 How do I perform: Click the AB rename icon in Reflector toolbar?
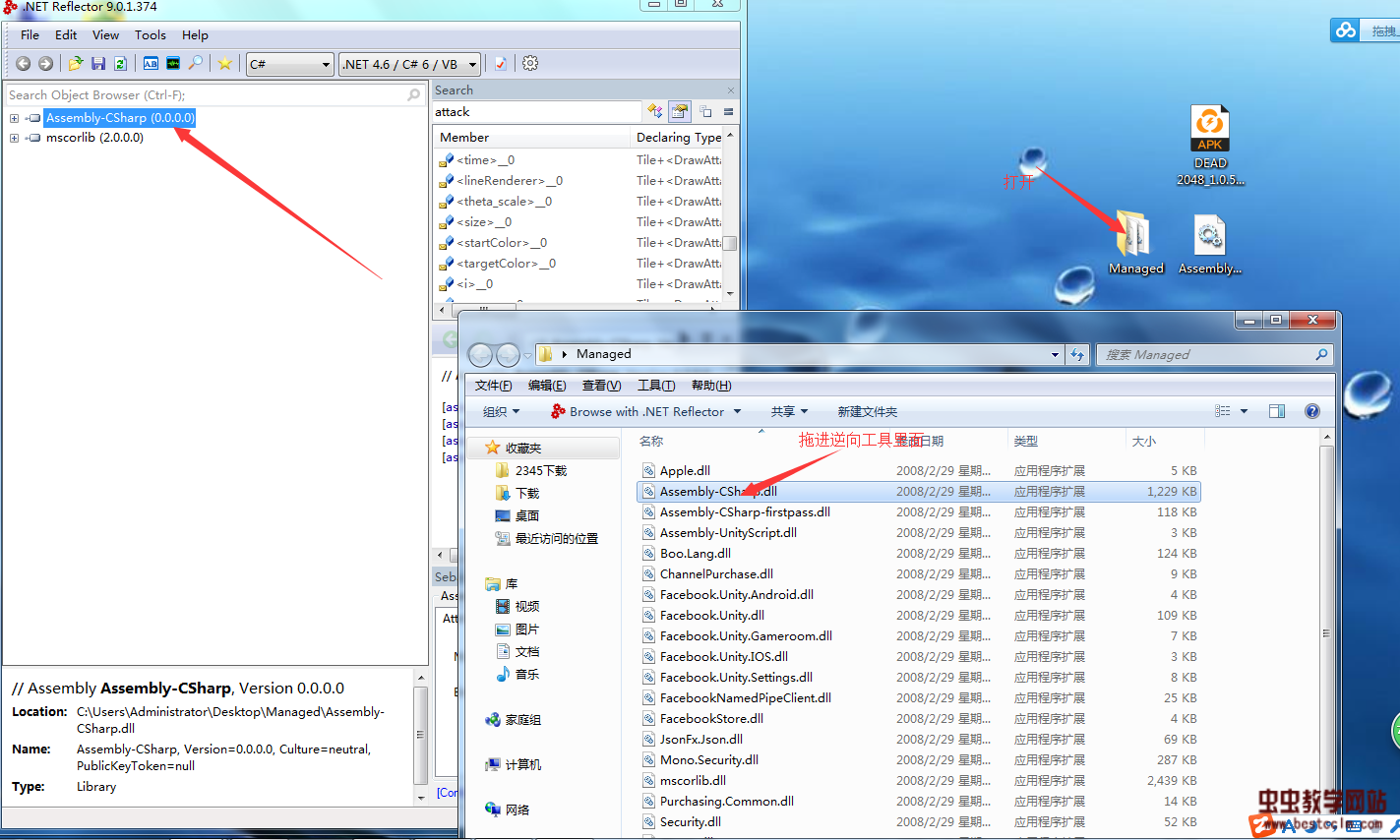pyautogui.click(x=151, y=64)
